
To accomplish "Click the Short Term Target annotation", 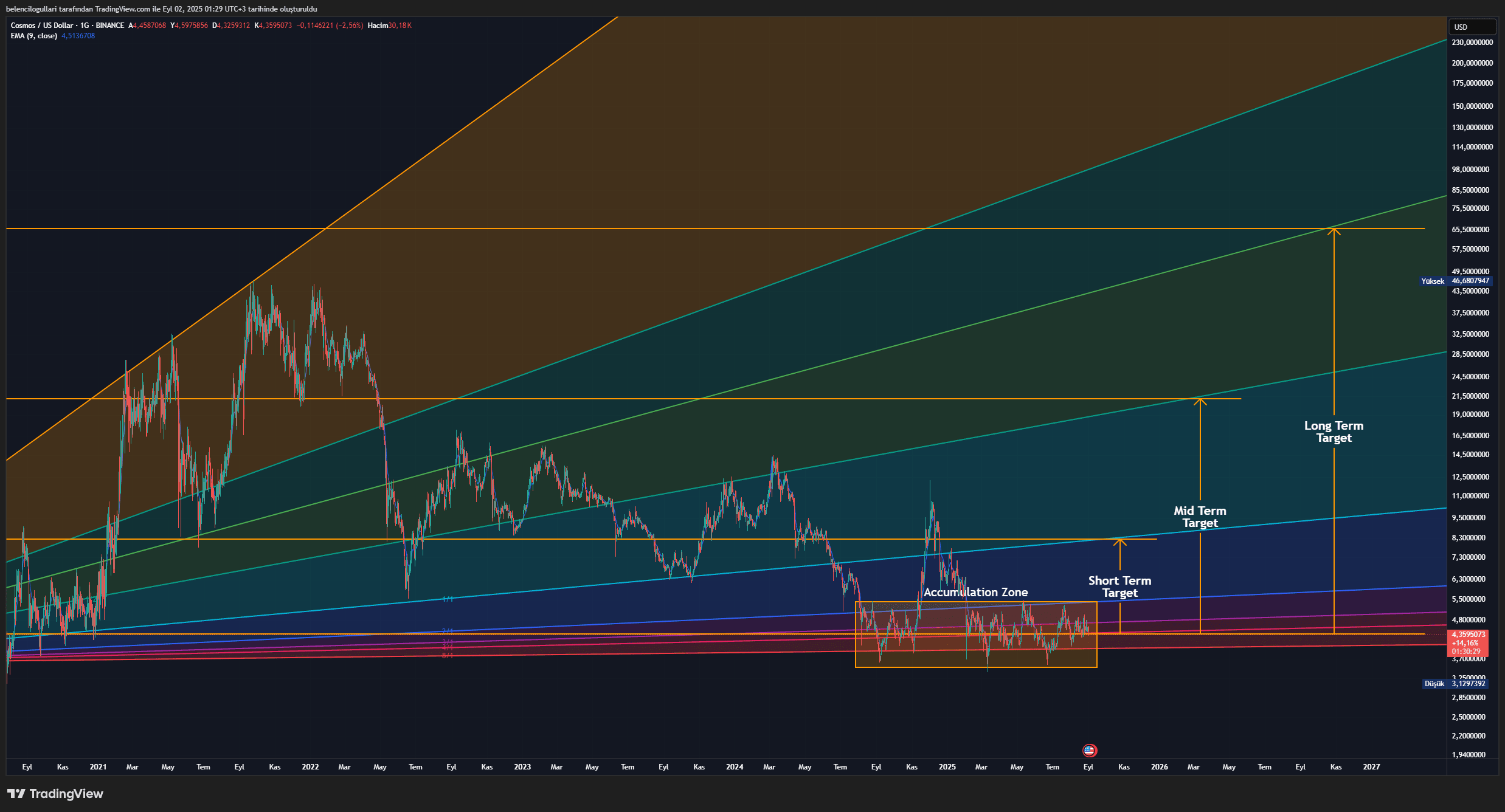I will pyautogui.click(x=1119, y=587).
